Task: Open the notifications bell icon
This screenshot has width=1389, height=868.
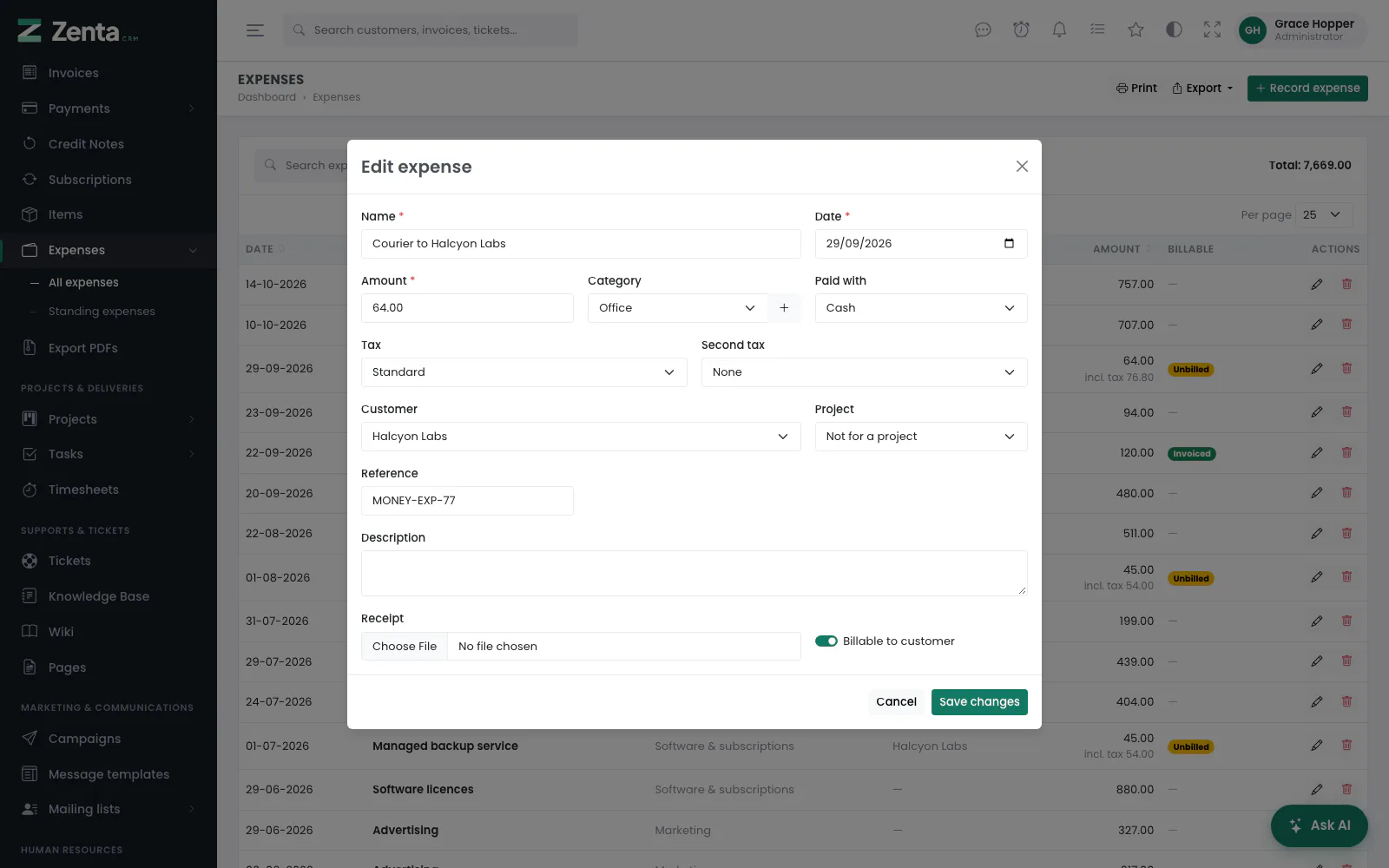Action: tap(1059, 30)
